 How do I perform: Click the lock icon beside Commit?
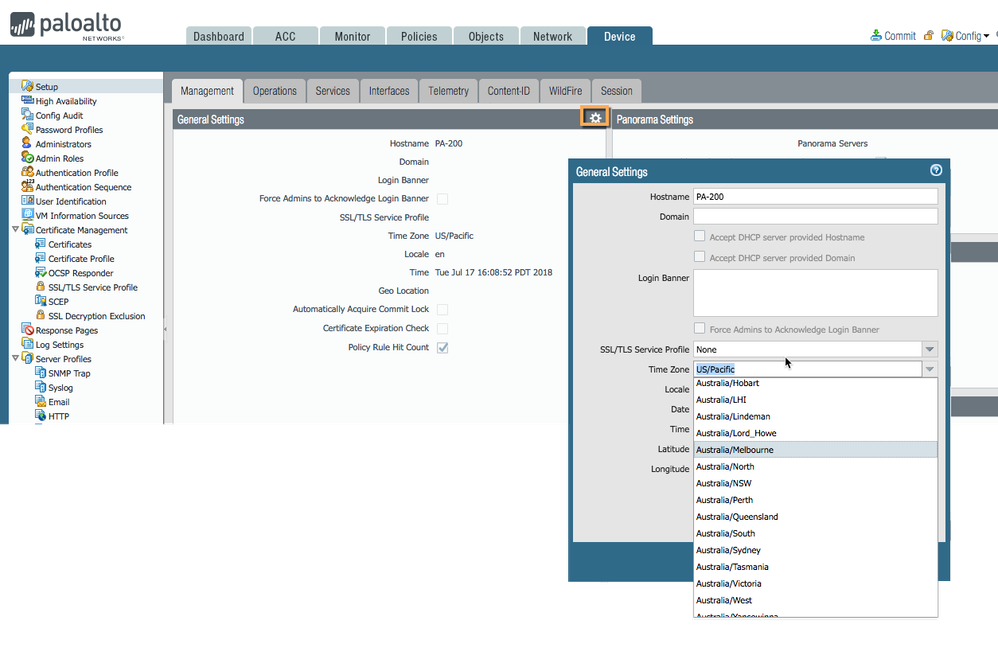click(929, 35)
